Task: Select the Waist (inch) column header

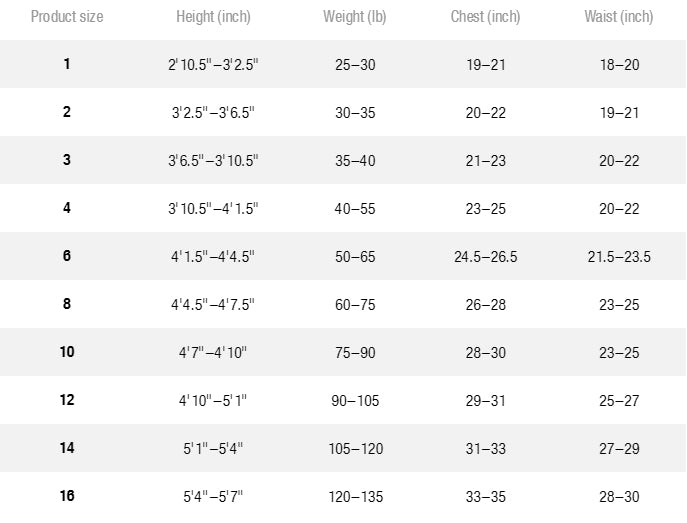Action: pyautogui.click(x=619, y=17)
